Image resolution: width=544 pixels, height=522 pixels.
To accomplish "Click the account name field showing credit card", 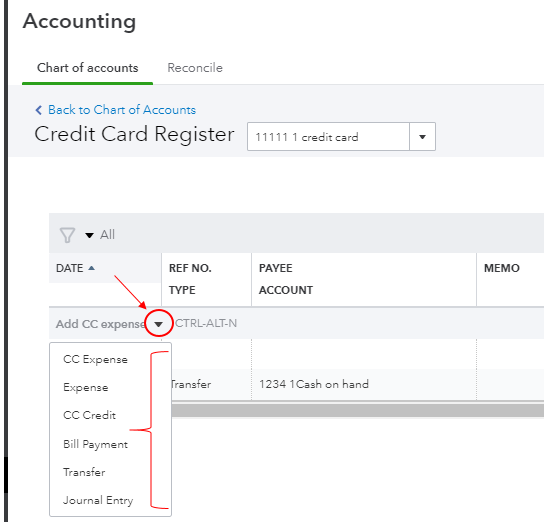I will (x=328, y=137).
